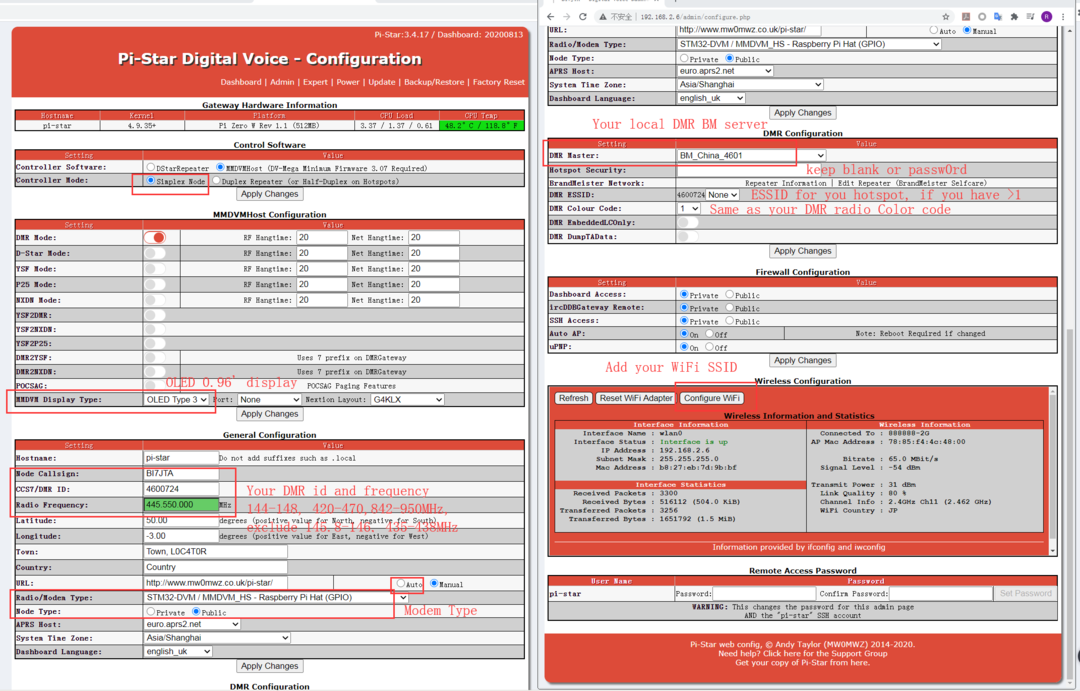Enable the D-Star Mode switch
The height and width of the screenshot is (691, 1080).
(155, 253)
